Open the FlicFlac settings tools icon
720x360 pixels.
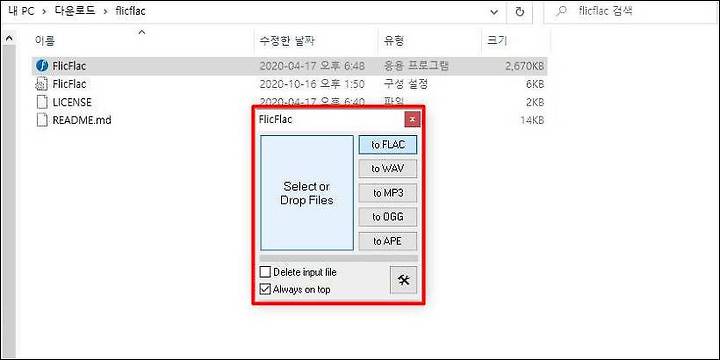coord(403,280)
